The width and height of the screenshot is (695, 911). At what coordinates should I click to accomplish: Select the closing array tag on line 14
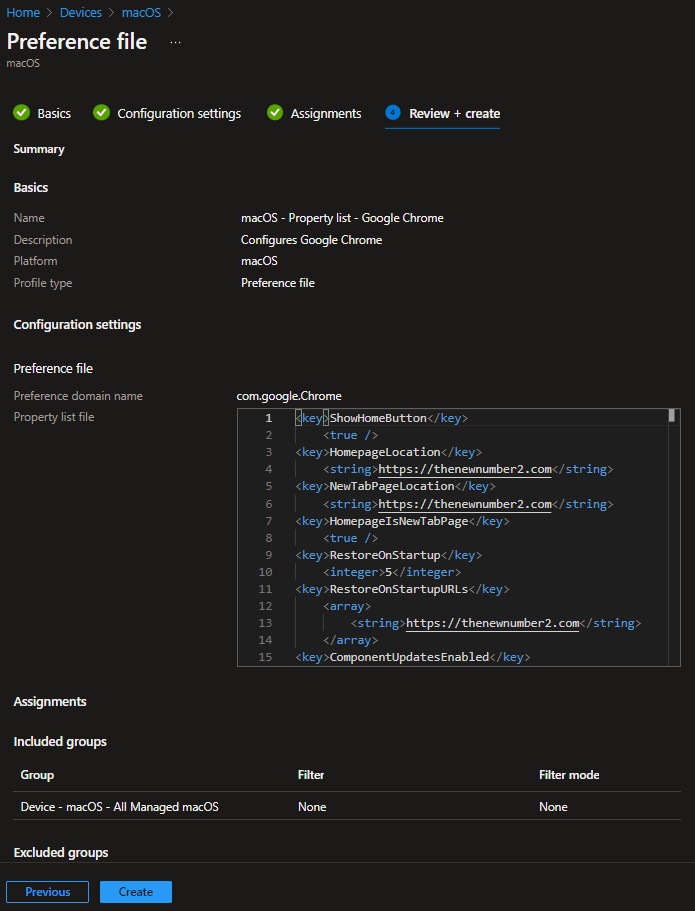point(350,640)
